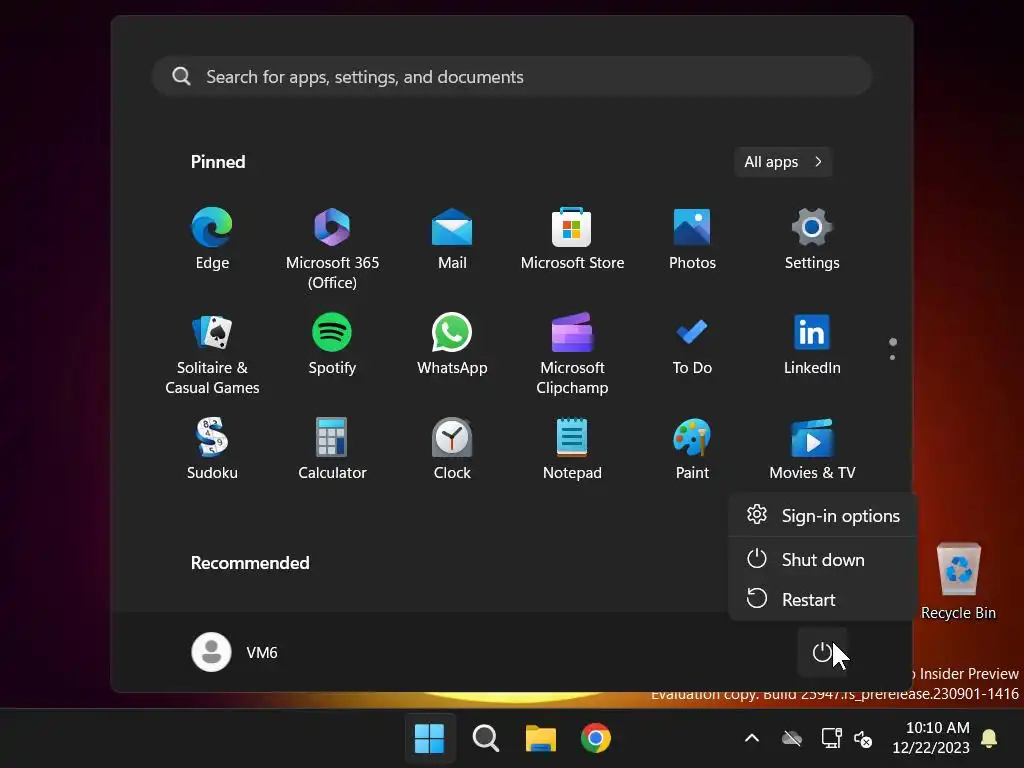The height and width of the screenshot is (768, 1024).
Task: Launch Google Chrome from taskbar
Action: pyautogui.click(x=596, y=739)
